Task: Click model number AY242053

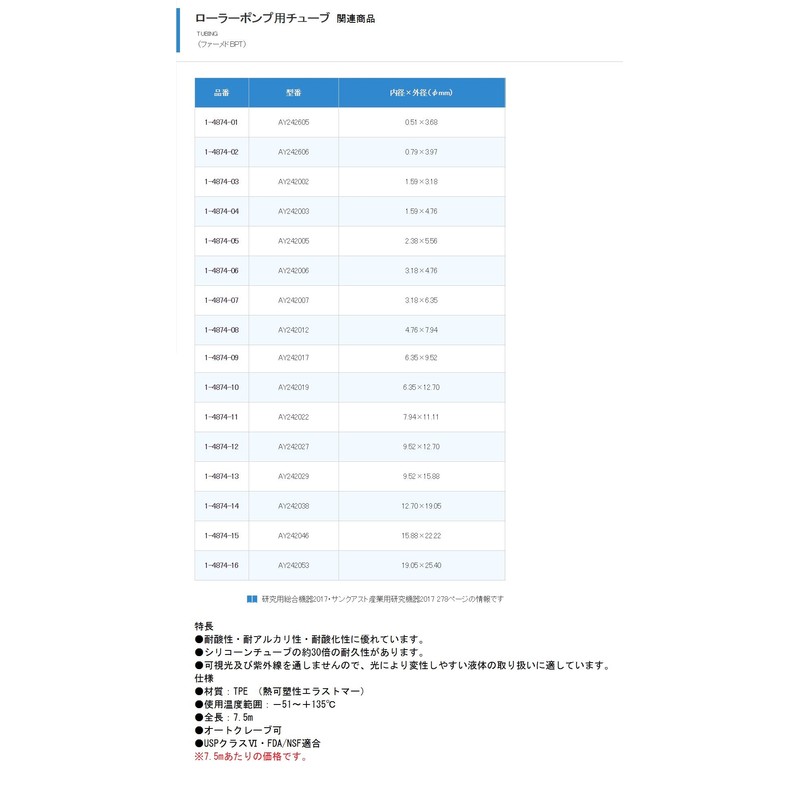Action: pos(293,565)
